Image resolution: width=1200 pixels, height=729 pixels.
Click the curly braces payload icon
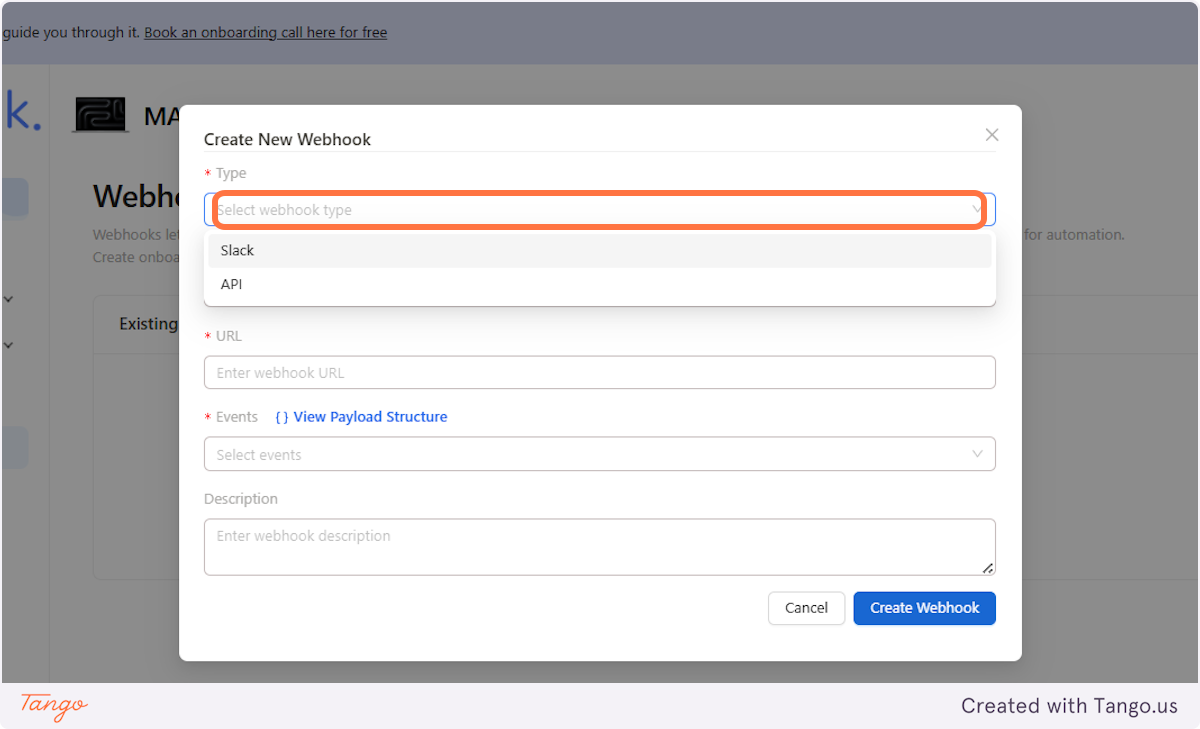coord(282,417)
